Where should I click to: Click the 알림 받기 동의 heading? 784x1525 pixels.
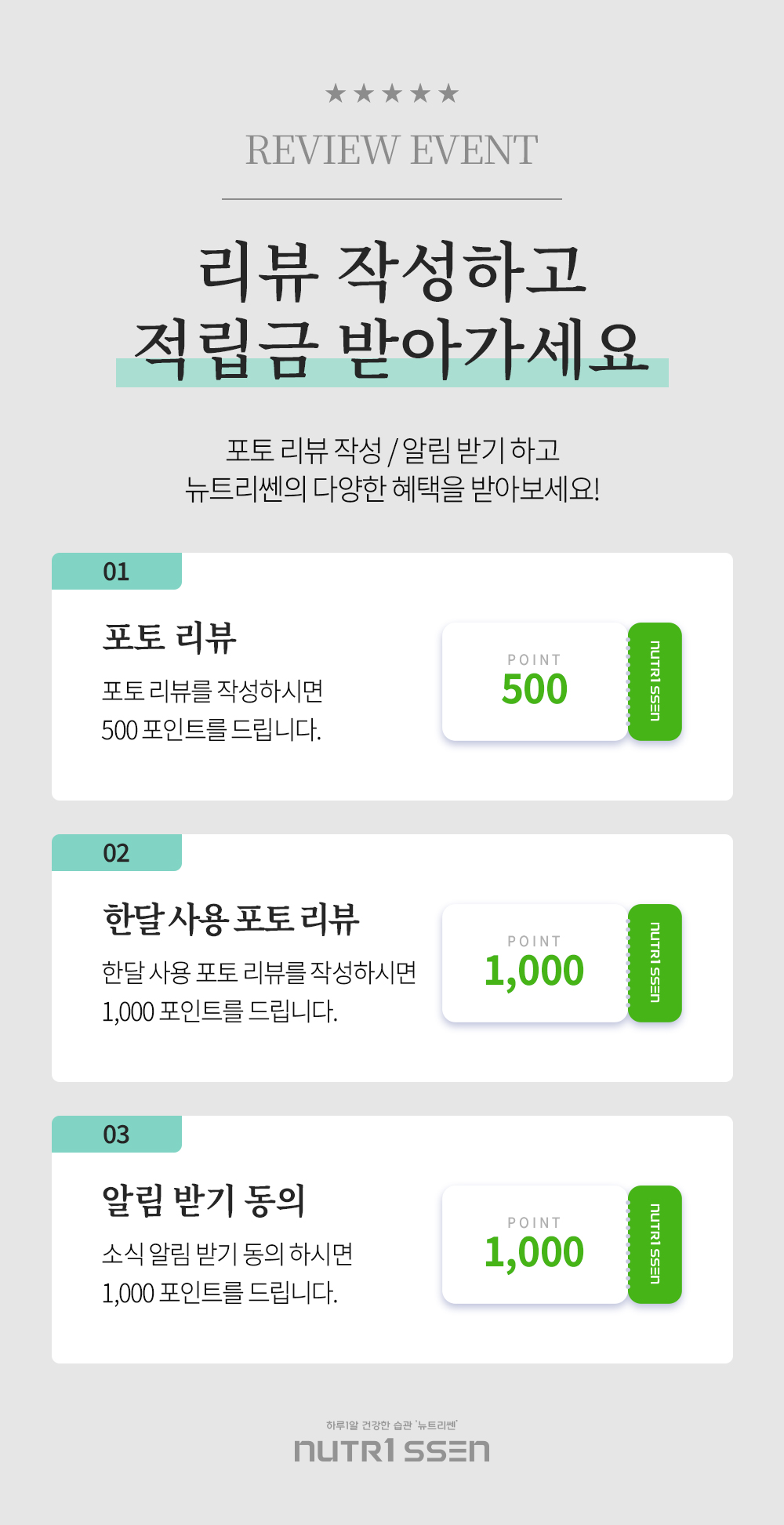pyautogui.click(x=204, y=1200)
